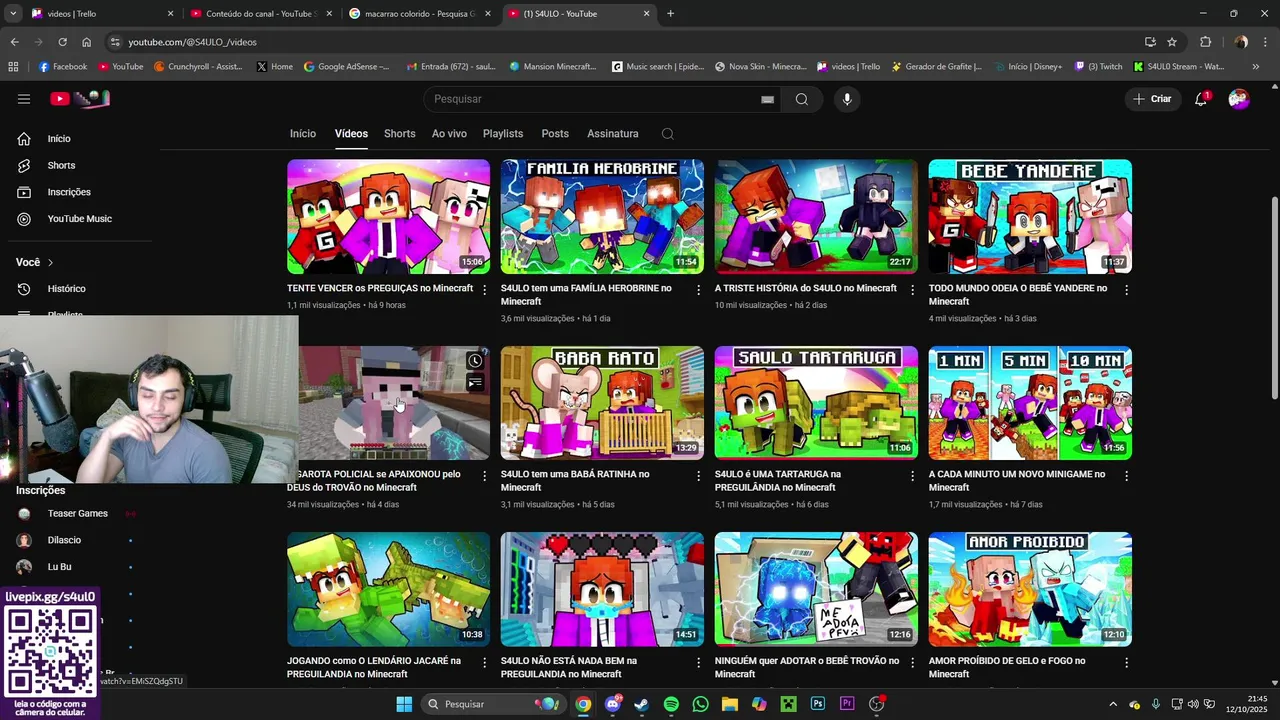Add GAROTA POLICIAL video to queue

[x=475, y=383]
